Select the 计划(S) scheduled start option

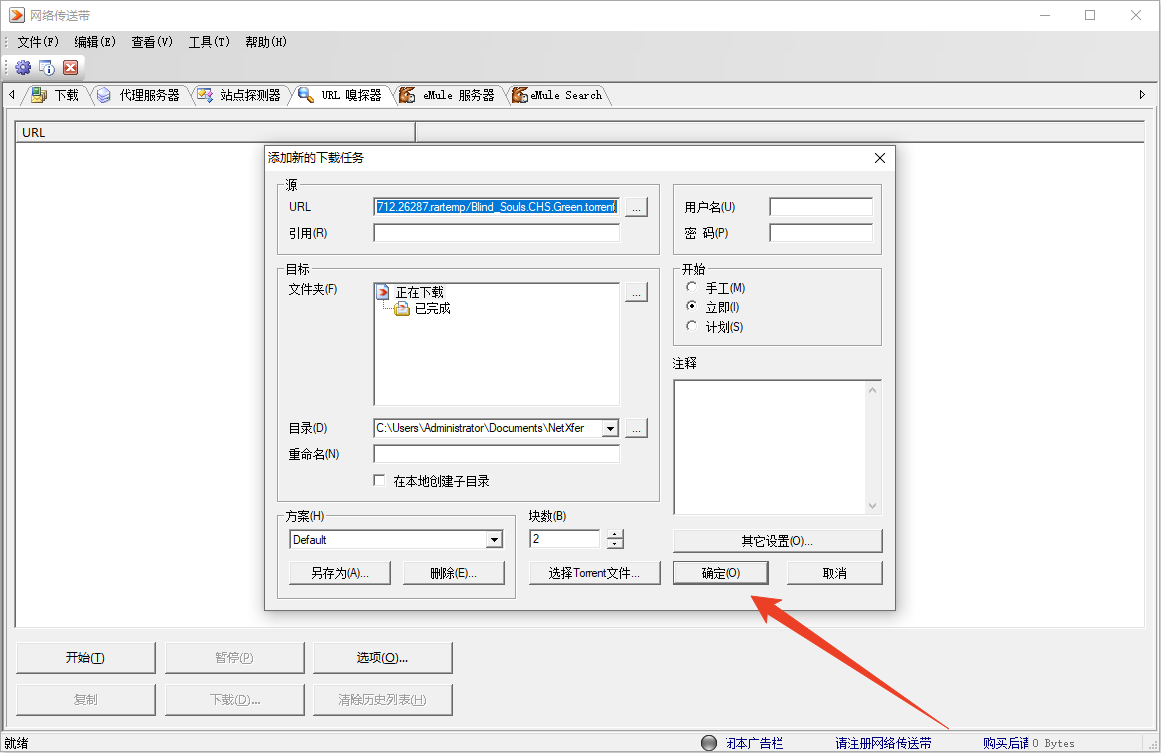coord(692,327)
